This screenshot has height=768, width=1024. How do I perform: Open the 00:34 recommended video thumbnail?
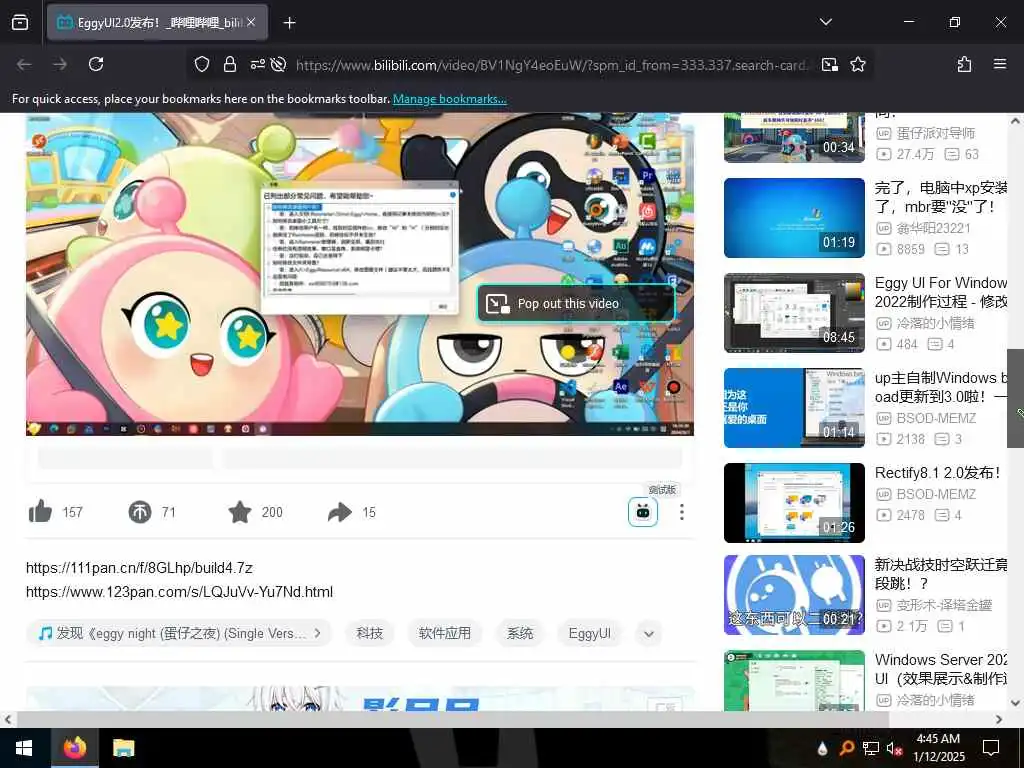coord(794,138)
